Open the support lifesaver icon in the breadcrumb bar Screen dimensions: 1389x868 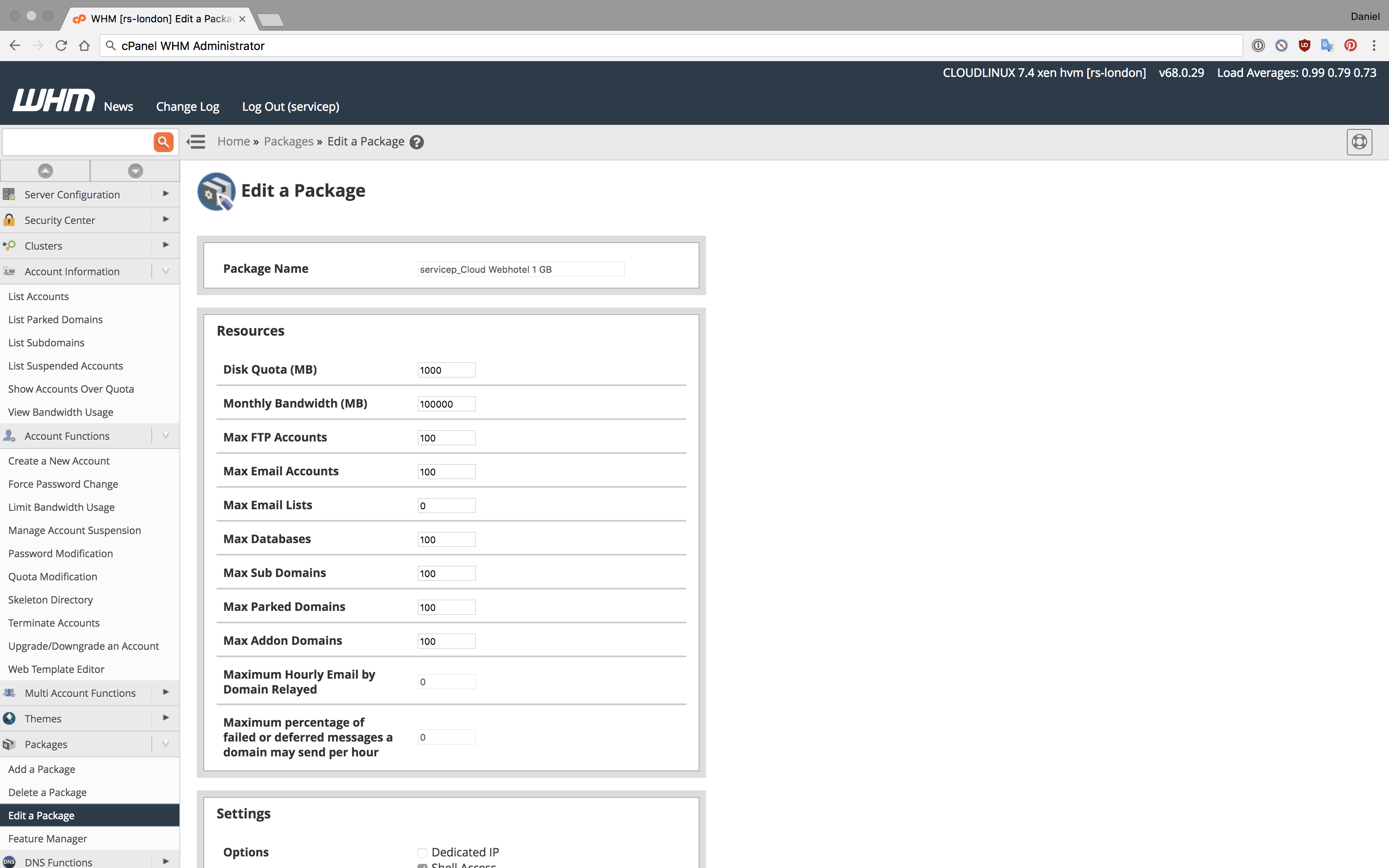1359,142
